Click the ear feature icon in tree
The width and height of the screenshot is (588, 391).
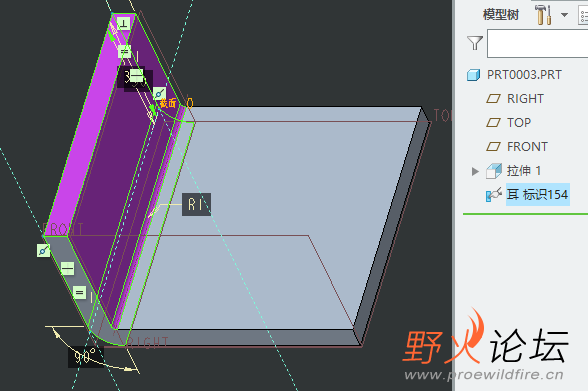tap(494, 195)
